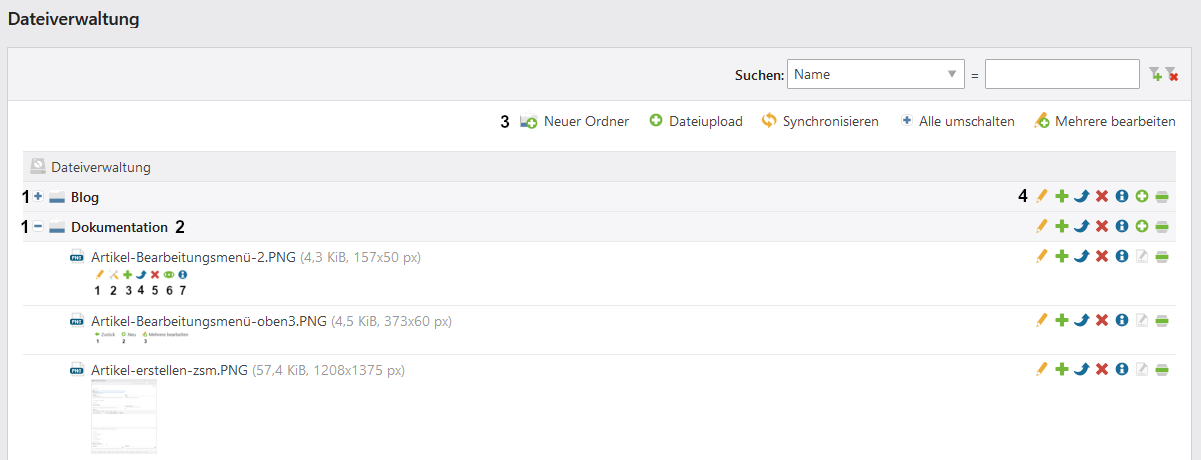Collapse the Dokumentation folder
The height and width of the screenshot is (460, 1201).
click(x=38, y=227)
